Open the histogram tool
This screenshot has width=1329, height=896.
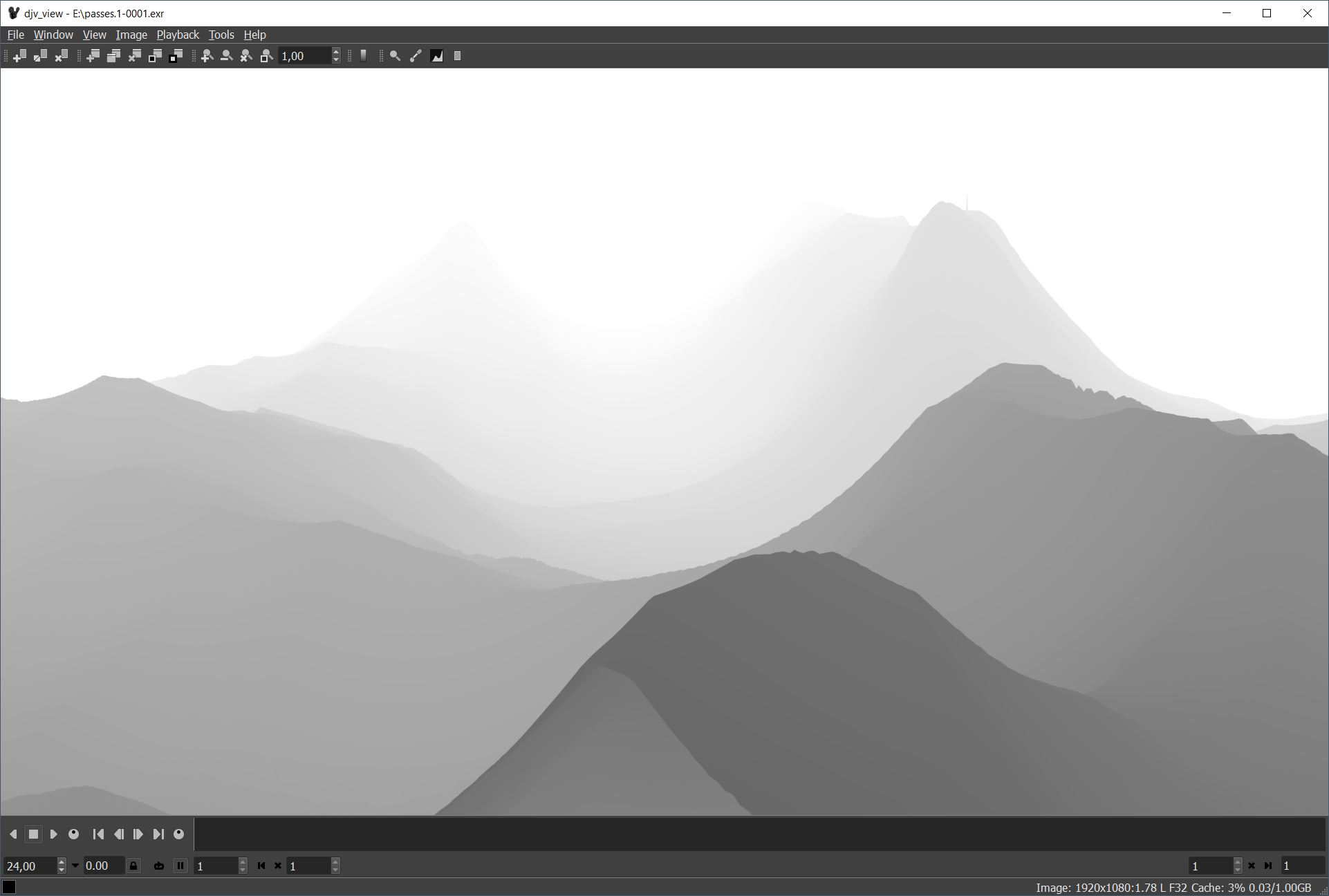(437, 56)
